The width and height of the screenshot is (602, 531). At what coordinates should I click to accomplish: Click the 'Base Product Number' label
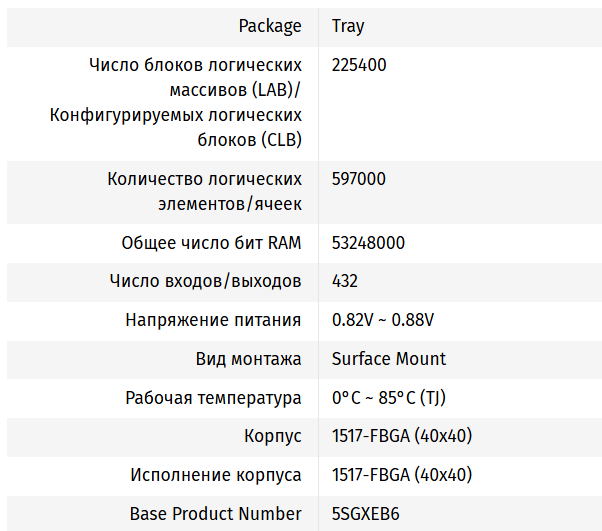[216, 514]
